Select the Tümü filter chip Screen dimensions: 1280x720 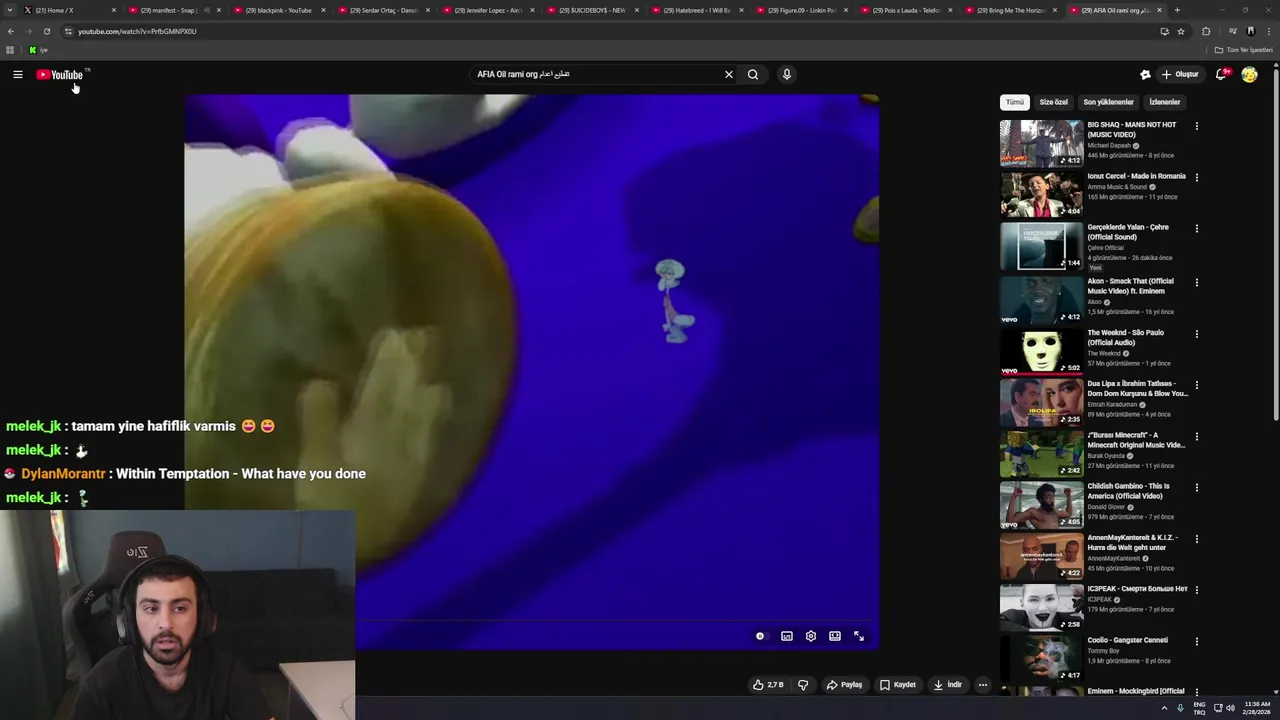[1014, 102]
